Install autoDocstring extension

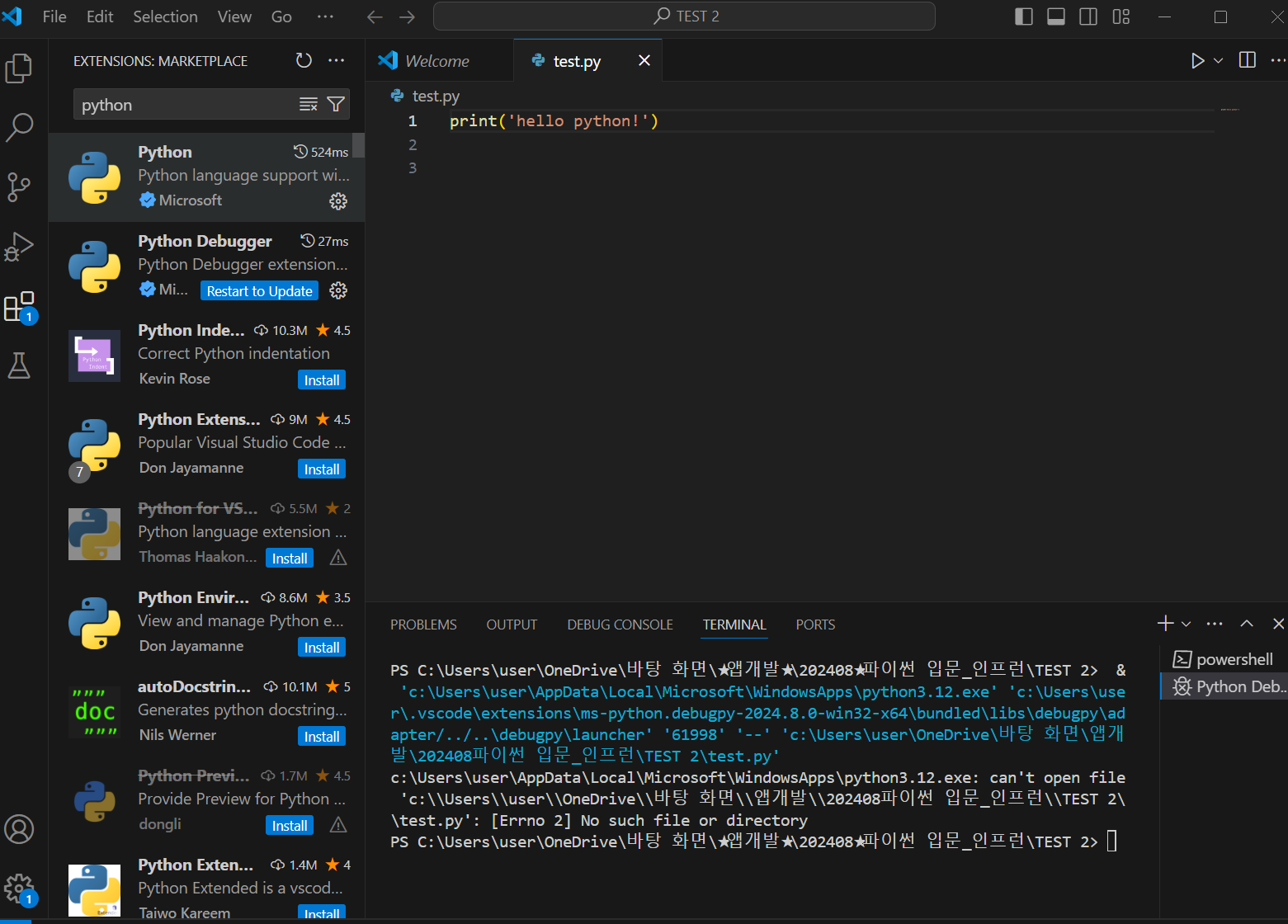coord(322,736)
